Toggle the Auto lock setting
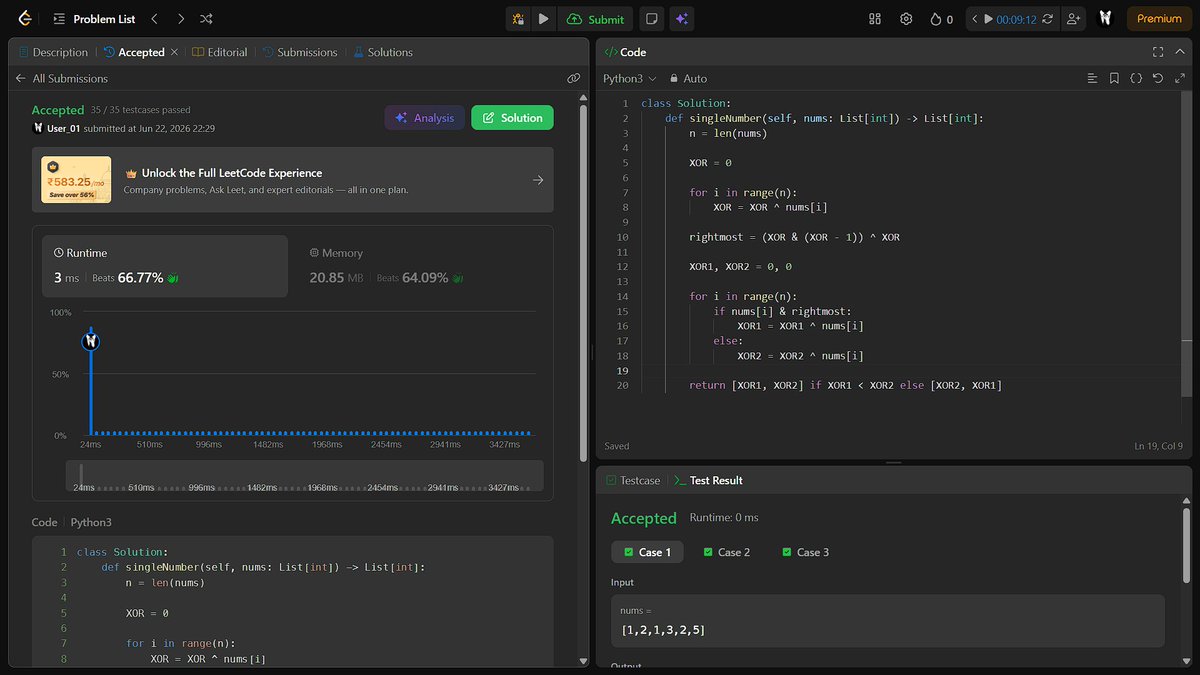 (x=688, y=78)
